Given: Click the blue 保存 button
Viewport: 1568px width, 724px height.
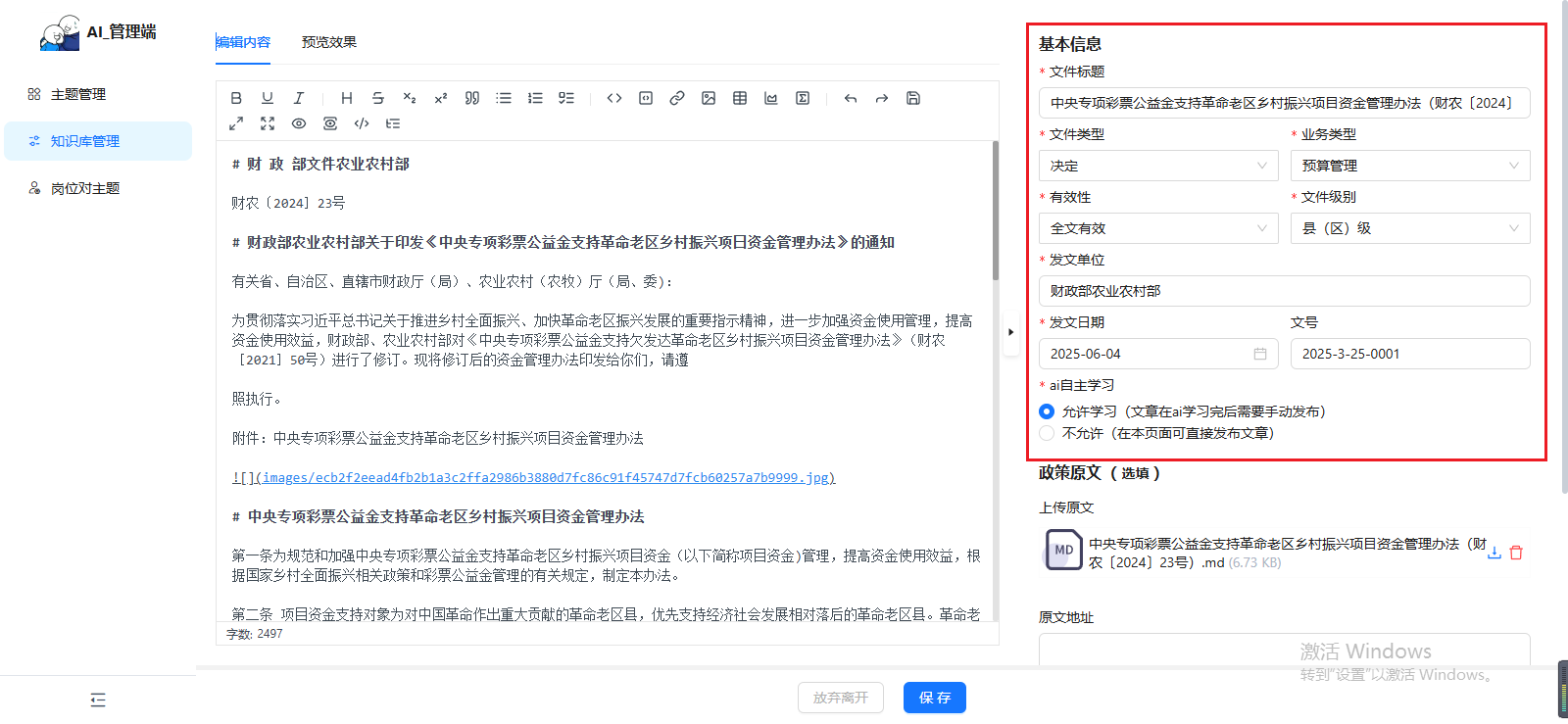Looking at the screenshot, I should [x=934, y=698].
